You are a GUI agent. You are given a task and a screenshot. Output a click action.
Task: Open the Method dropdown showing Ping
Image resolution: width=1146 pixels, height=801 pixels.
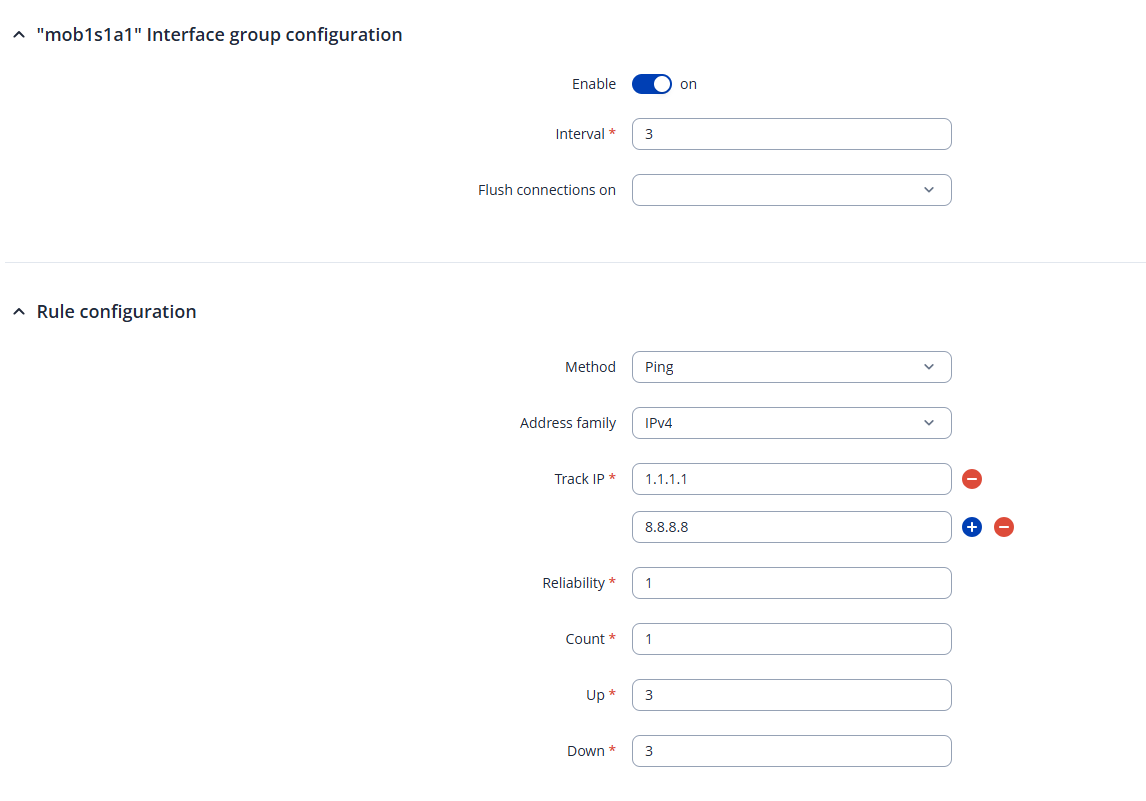pos(791,367)
